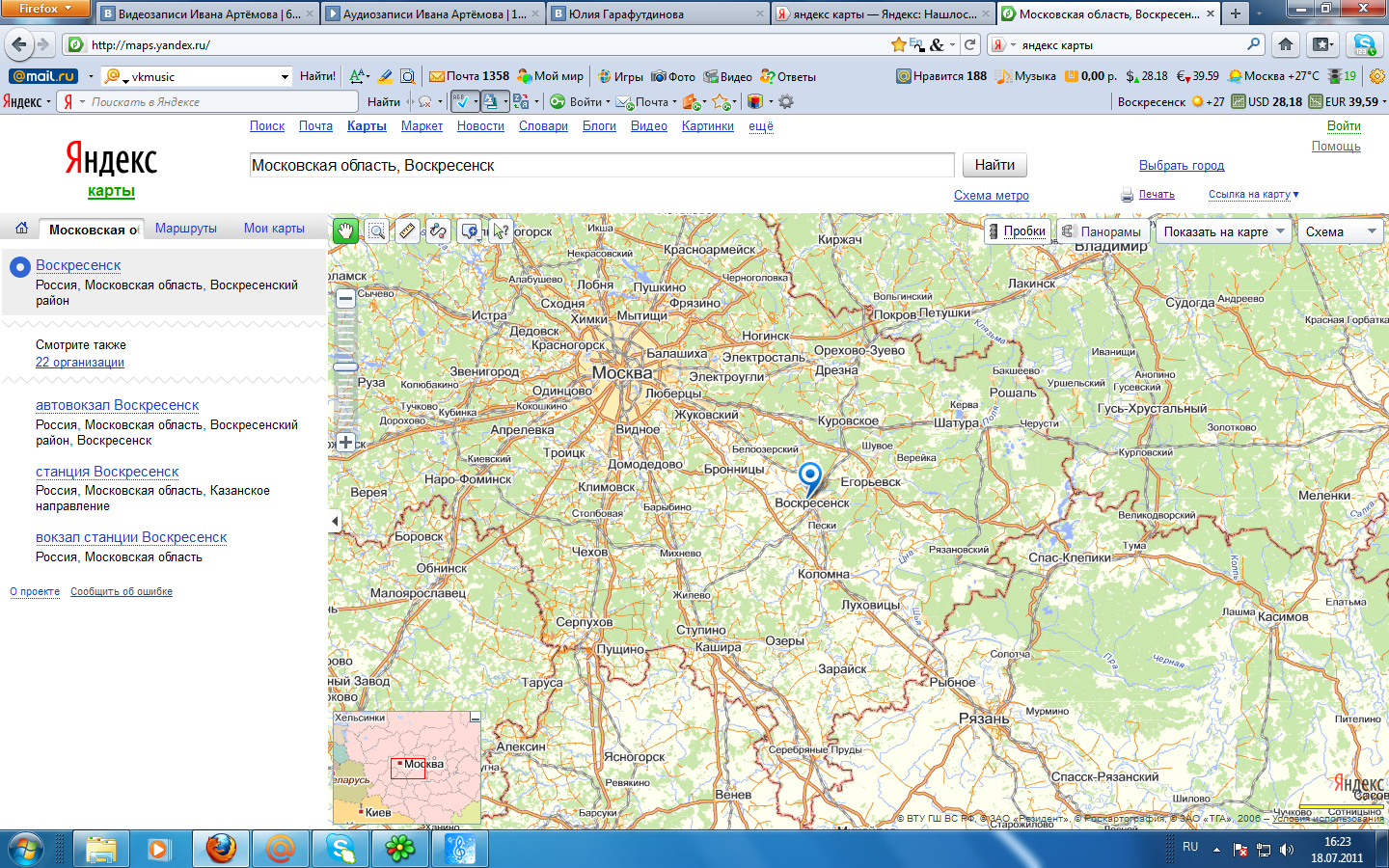Expand the Почта dropdown on Yandex bar
1389x868 pixels.
coord(674,102)
